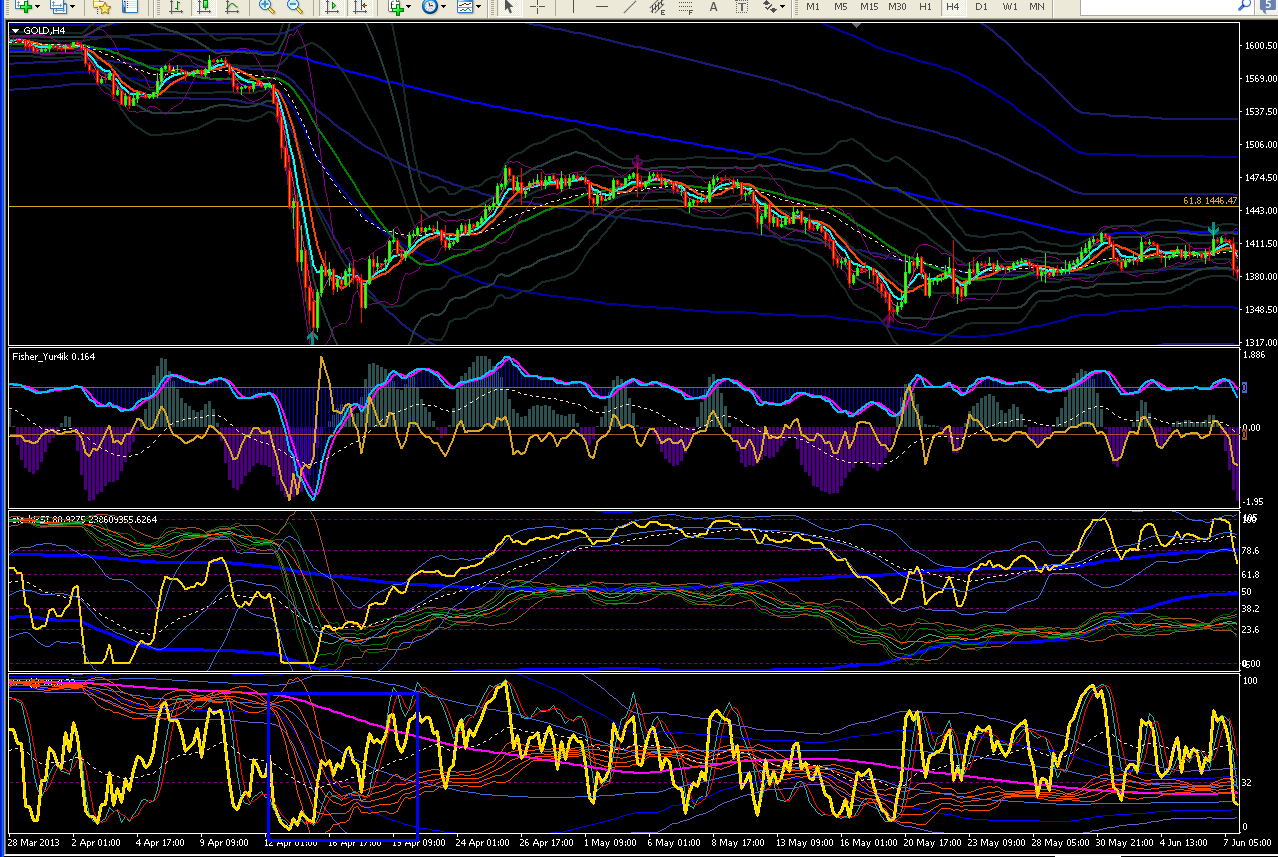Open the Profiles icon in the toolbar
The width and height of the screenshot is (1278, 857).
[58, 7]
